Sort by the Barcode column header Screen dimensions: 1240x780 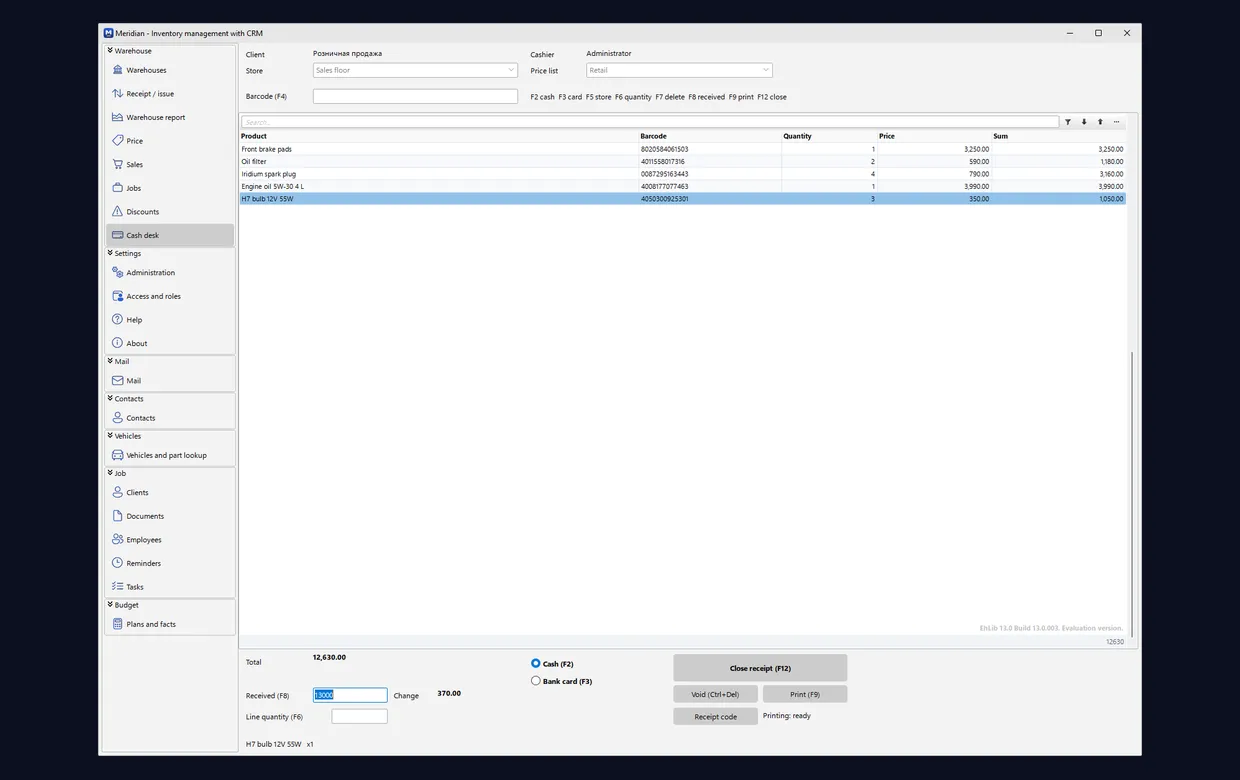(x=710, y=136)
